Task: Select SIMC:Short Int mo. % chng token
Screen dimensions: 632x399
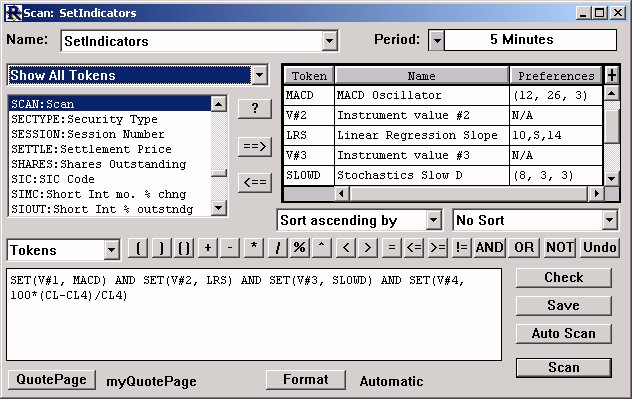Action: coord(110,194)
